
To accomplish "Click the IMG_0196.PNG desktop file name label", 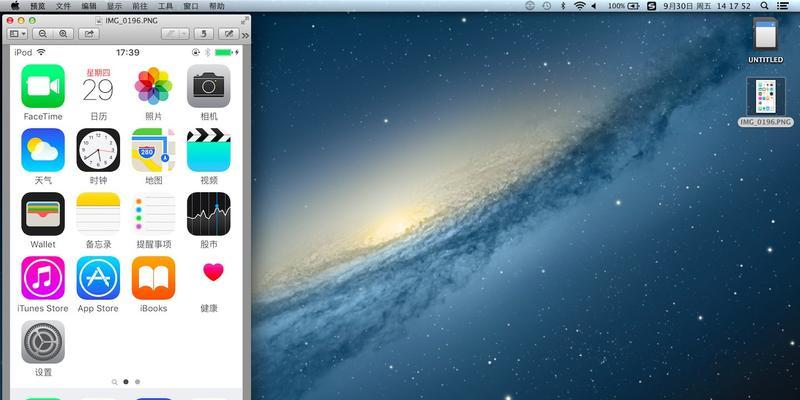I will (x=765, y=122).
